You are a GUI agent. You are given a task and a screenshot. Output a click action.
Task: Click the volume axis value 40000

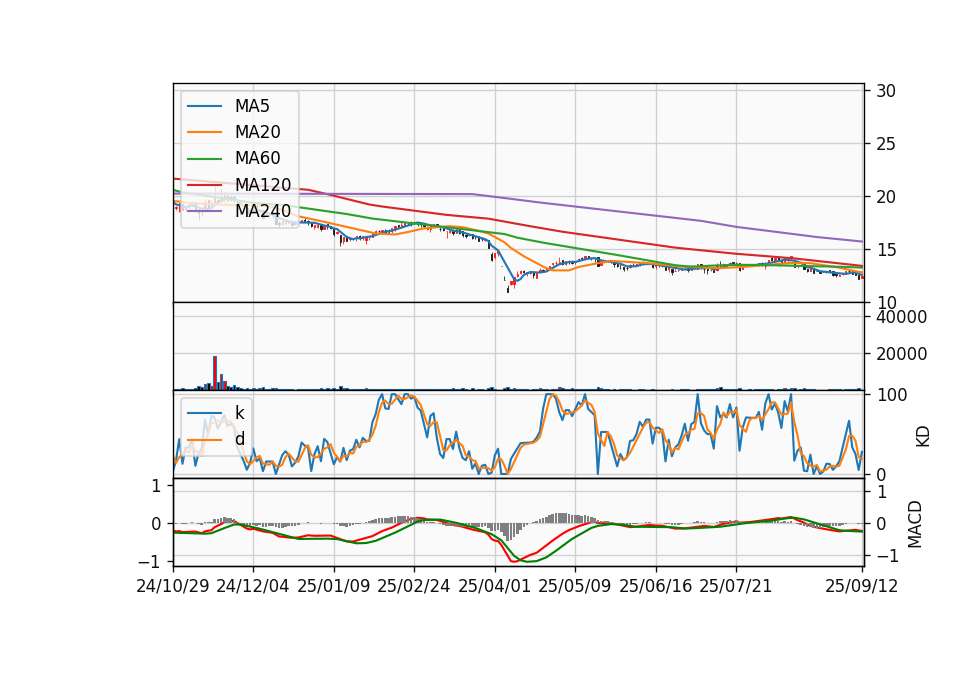coord(901,317)
